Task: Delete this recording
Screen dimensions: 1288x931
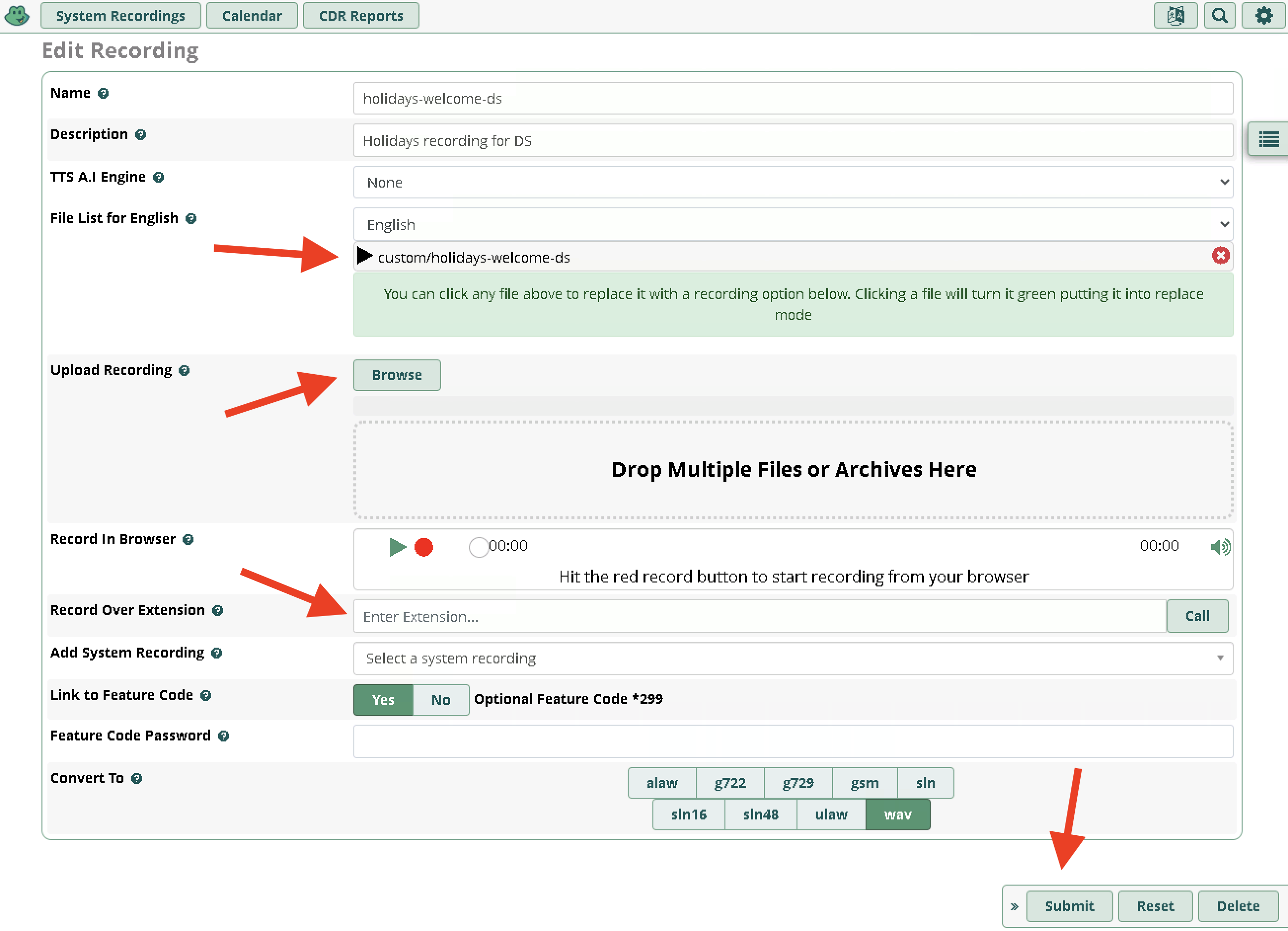Action: [1238, 907]
